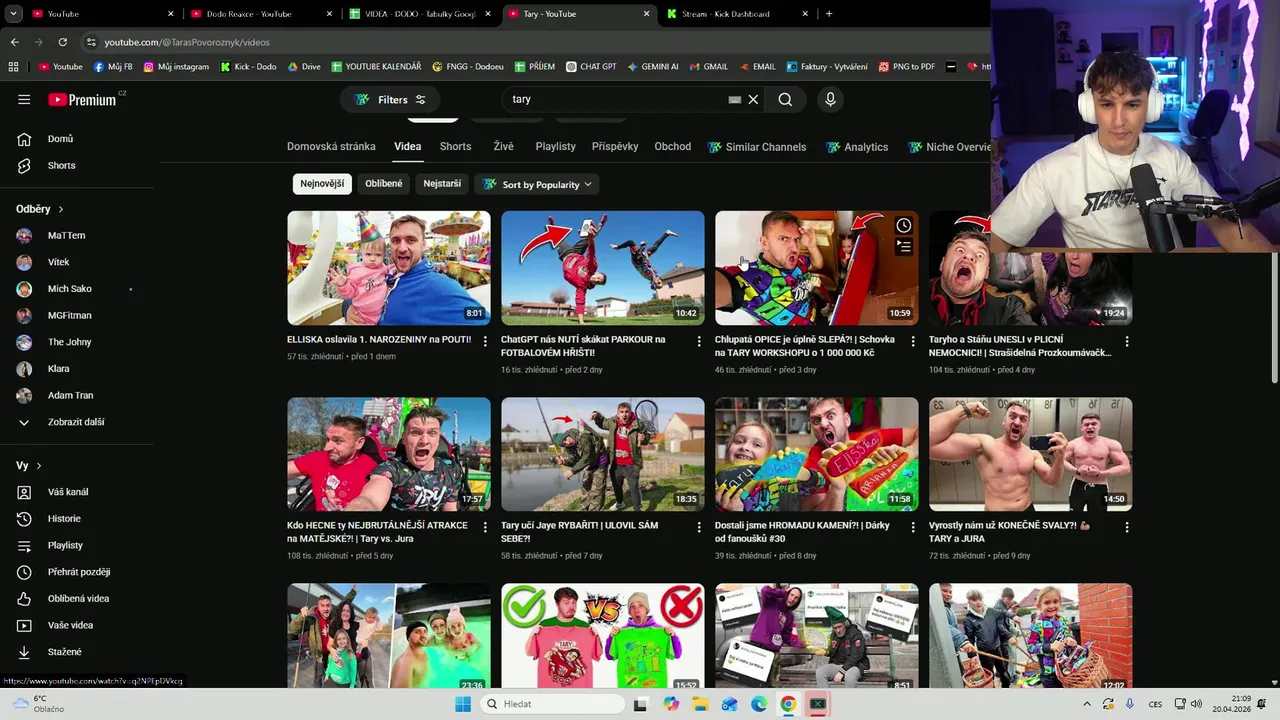Image resolution: width=1280 pixels, height=720 pixels.
Task: Expand the Odběry section arrow
Action: coord(61,209)
